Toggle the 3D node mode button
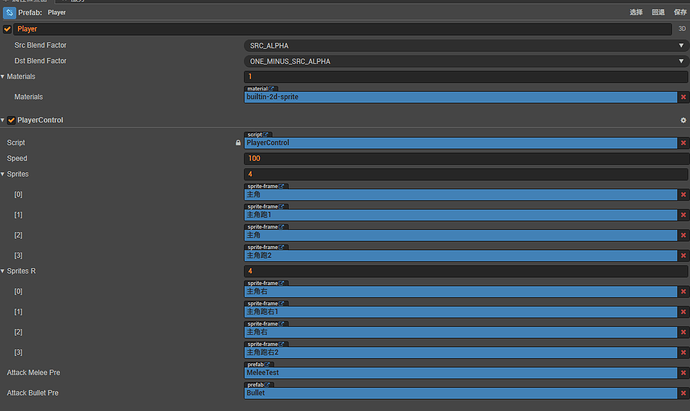The image size is (690, 411). tap(681, 29)
